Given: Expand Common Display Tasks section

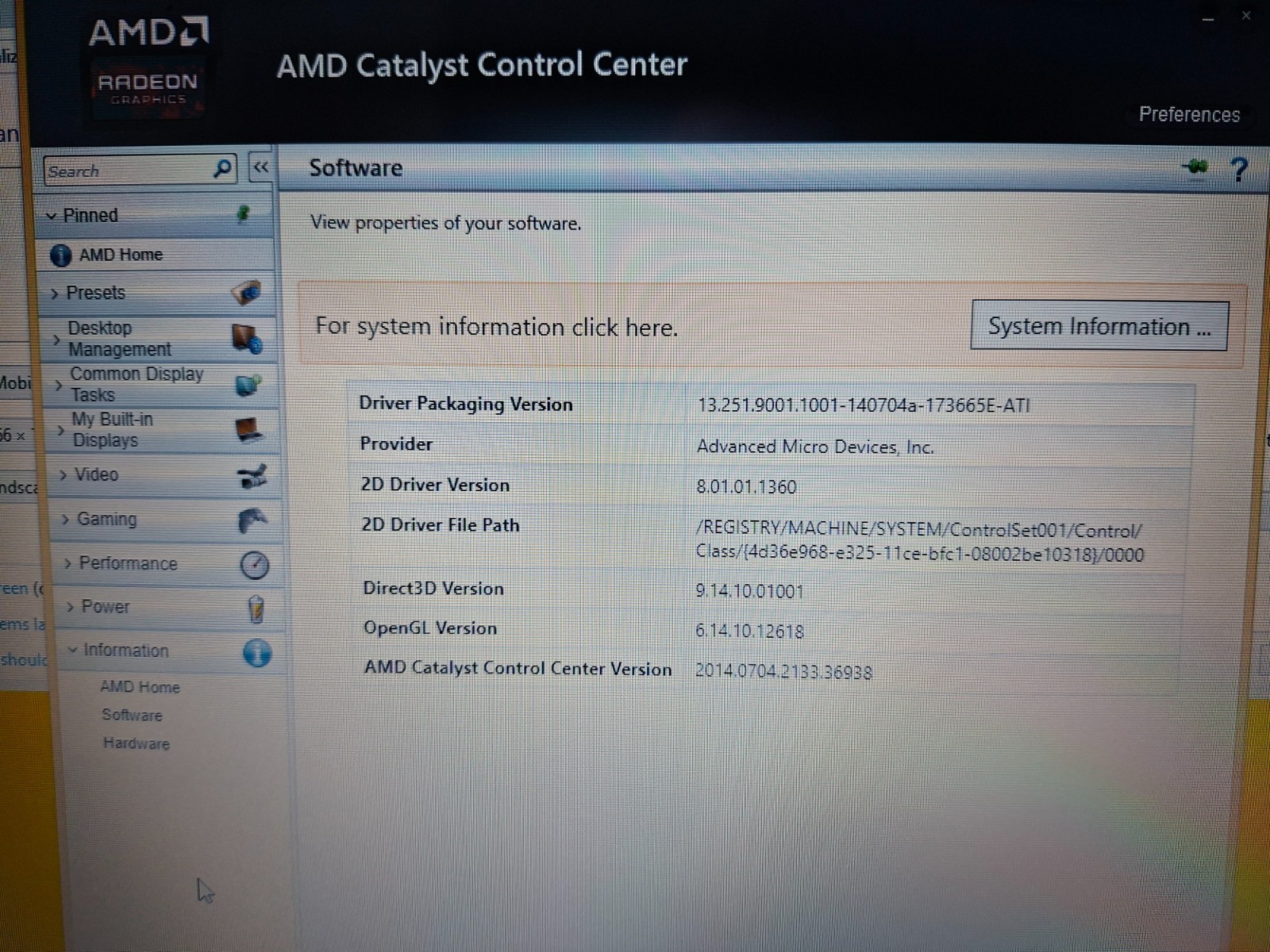Looking at the screenshot, I should pos(59,386).
